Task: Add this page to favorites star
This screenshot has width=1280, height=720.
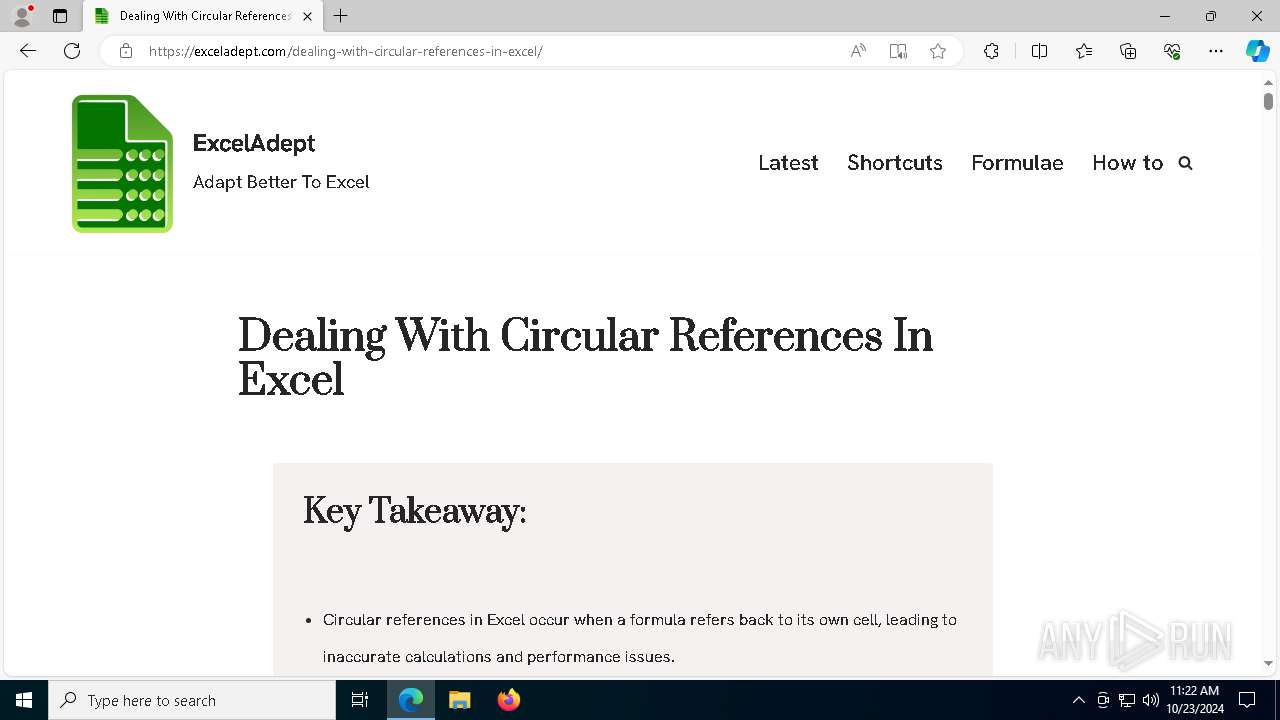Action: click(938, 51)
